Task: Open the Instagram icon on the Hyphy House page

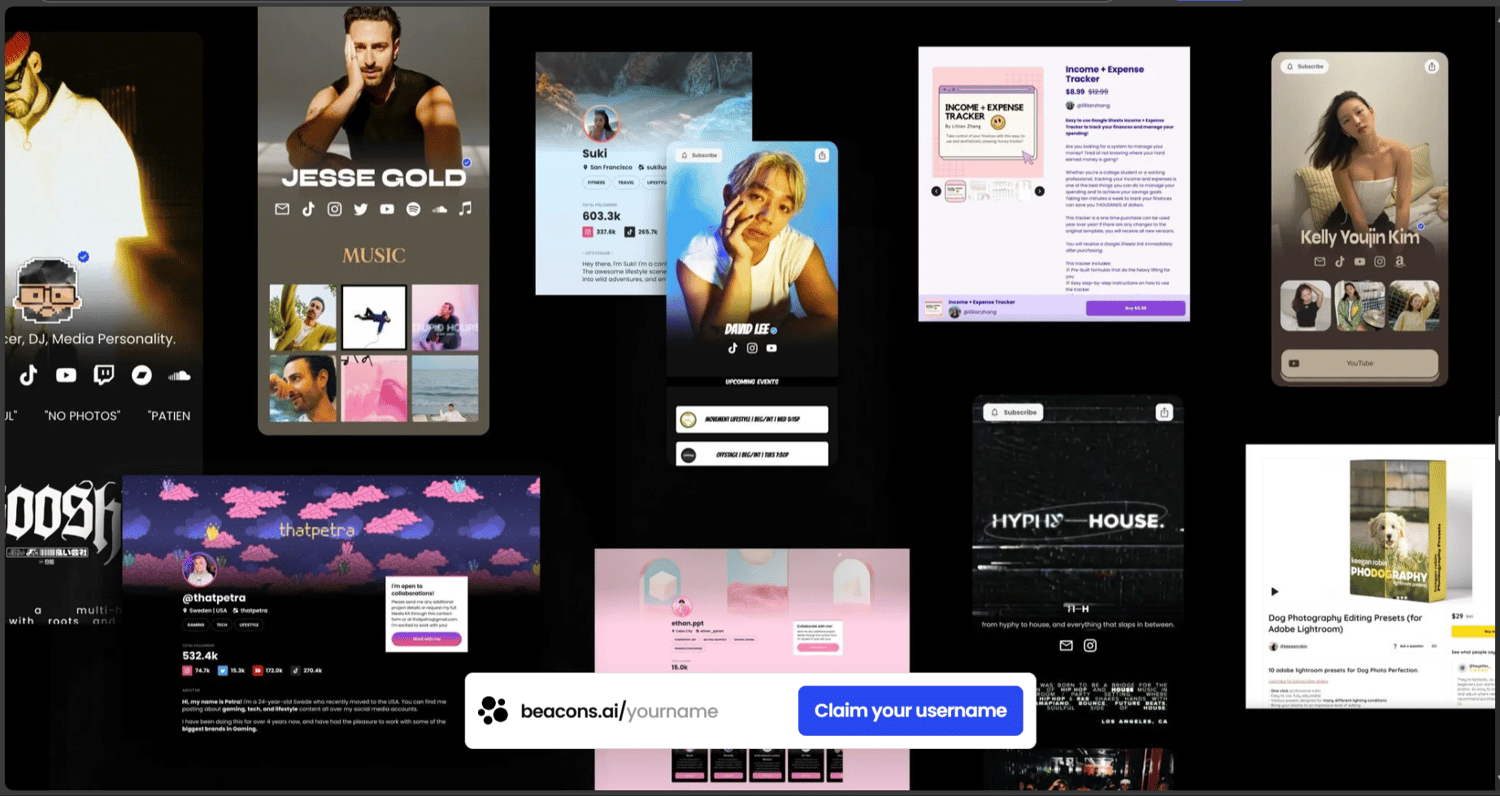Action: [x=1089, y=646]
